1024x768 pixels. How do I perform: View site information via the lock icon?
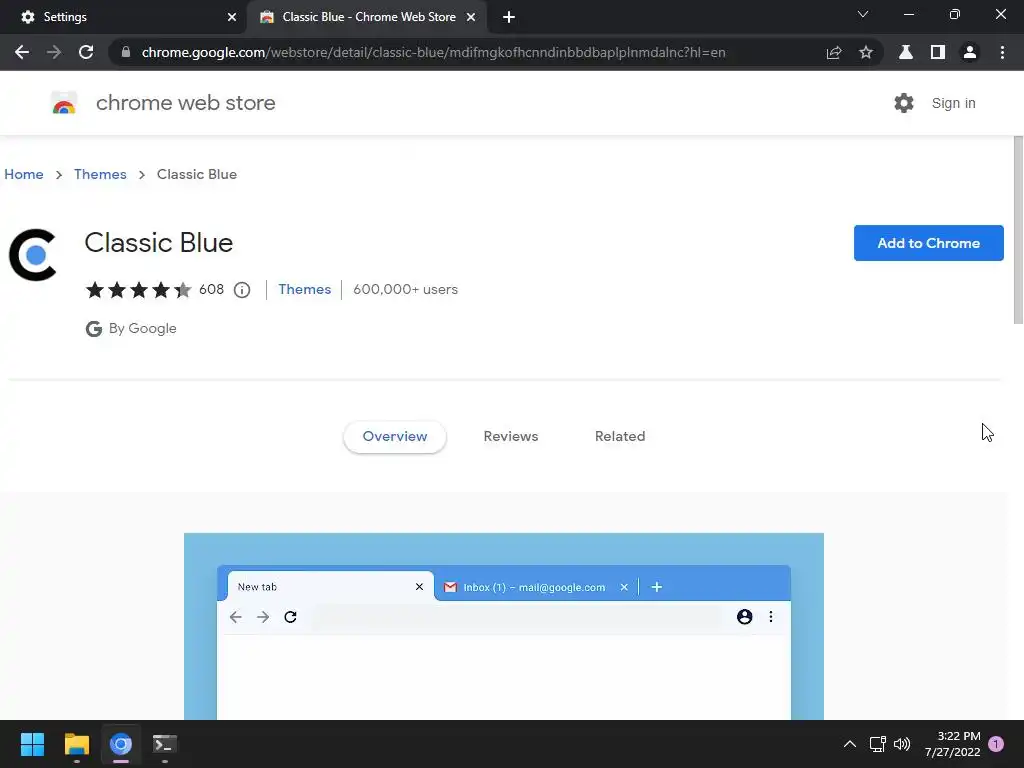coord(126,52)
